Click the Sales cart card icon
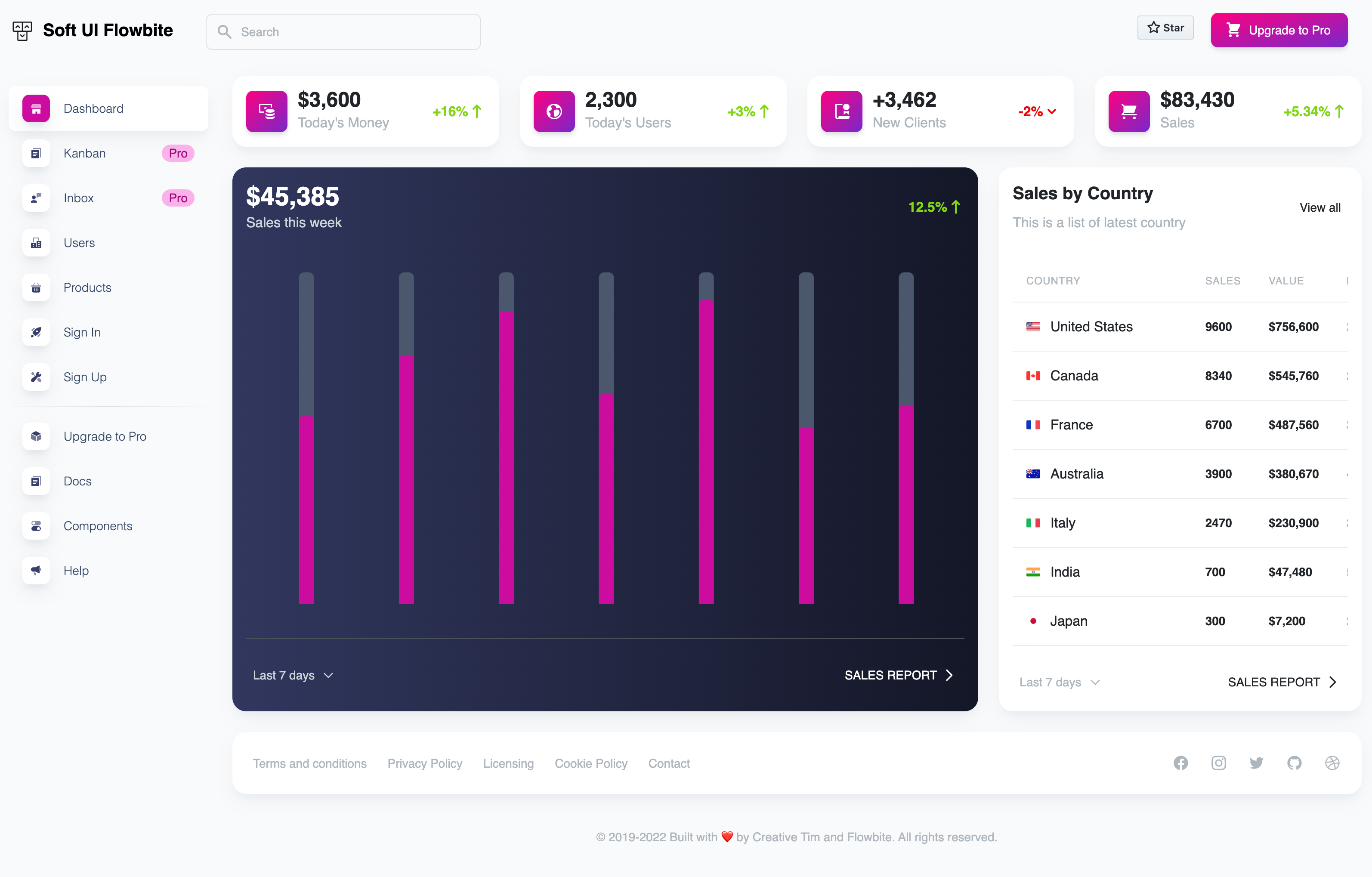This screenshot has width=1372, height=877. click(1129, 111)
